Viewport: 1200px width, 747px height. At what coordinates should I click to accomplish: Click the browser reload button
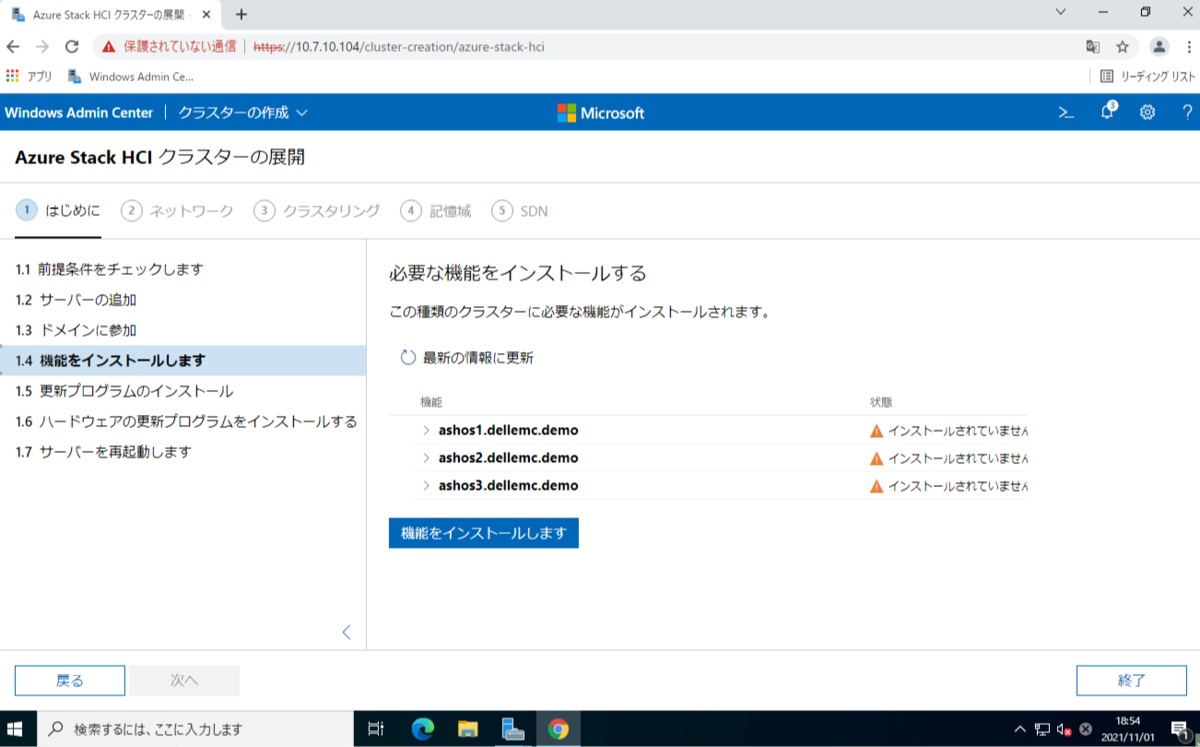tap(71, 46)
